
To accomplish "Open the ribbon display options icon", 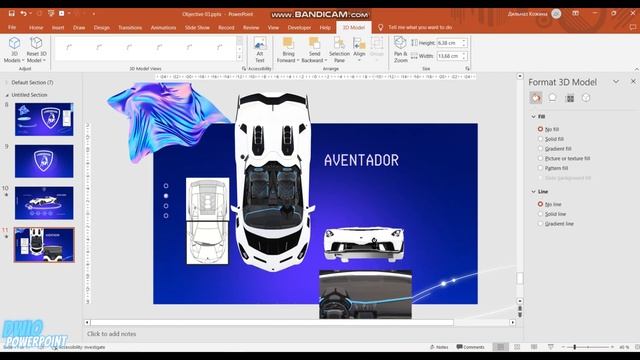I will point(576,13).
